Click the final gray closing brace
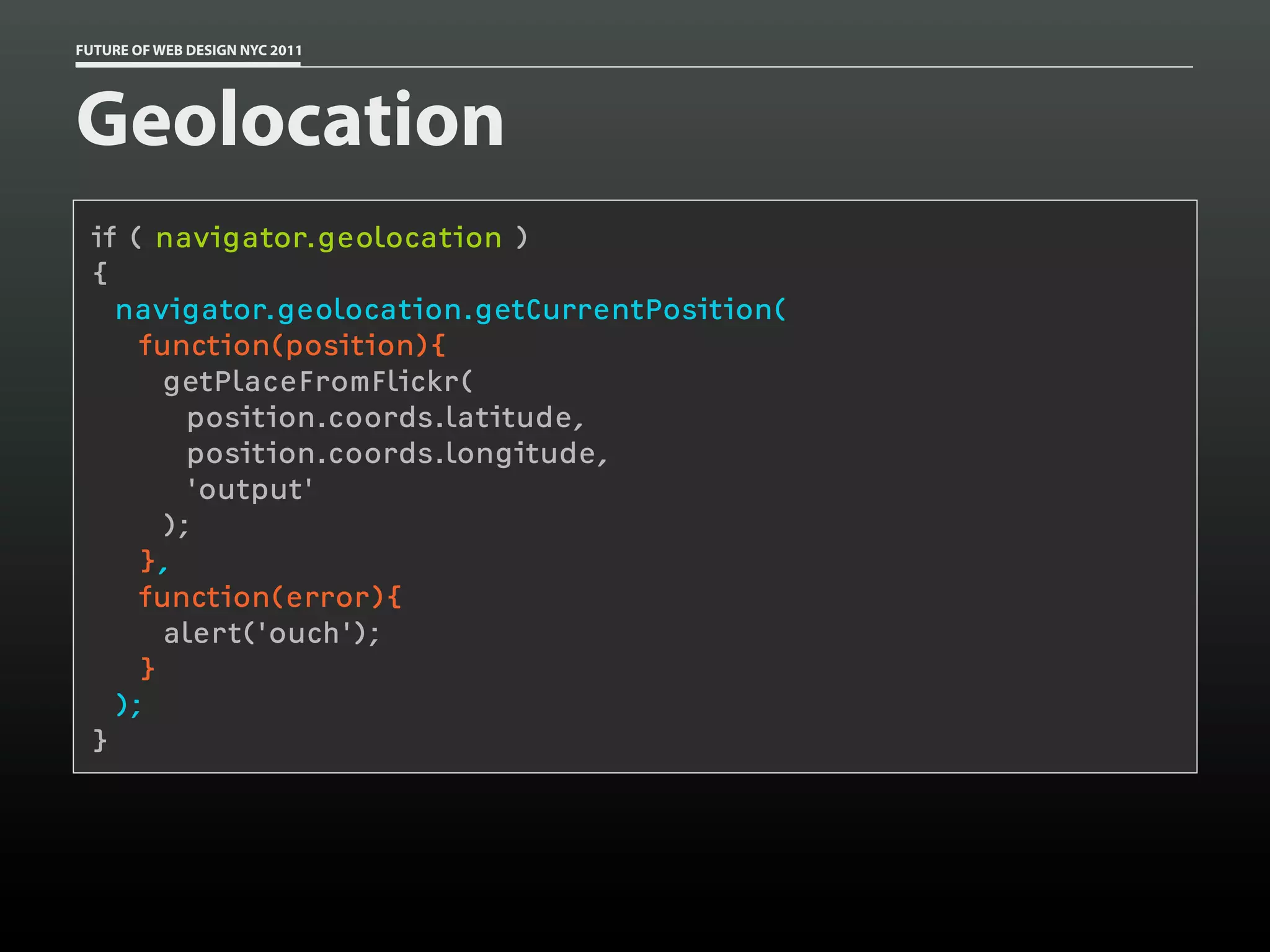The height and width of the screenshot is (952, 1270). click(x=100, y=741)
